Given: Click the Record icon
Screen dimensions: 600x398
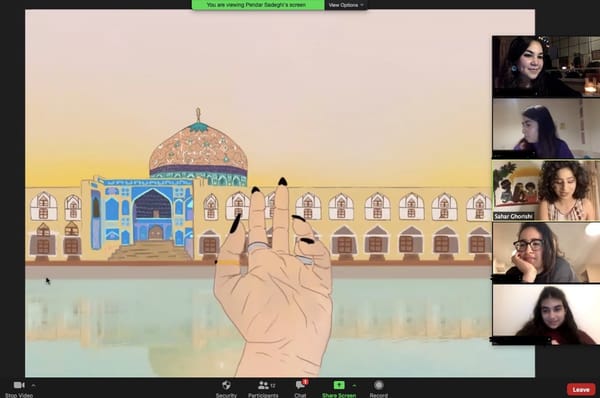Looking at the screenshot, I should coord(379,385).
